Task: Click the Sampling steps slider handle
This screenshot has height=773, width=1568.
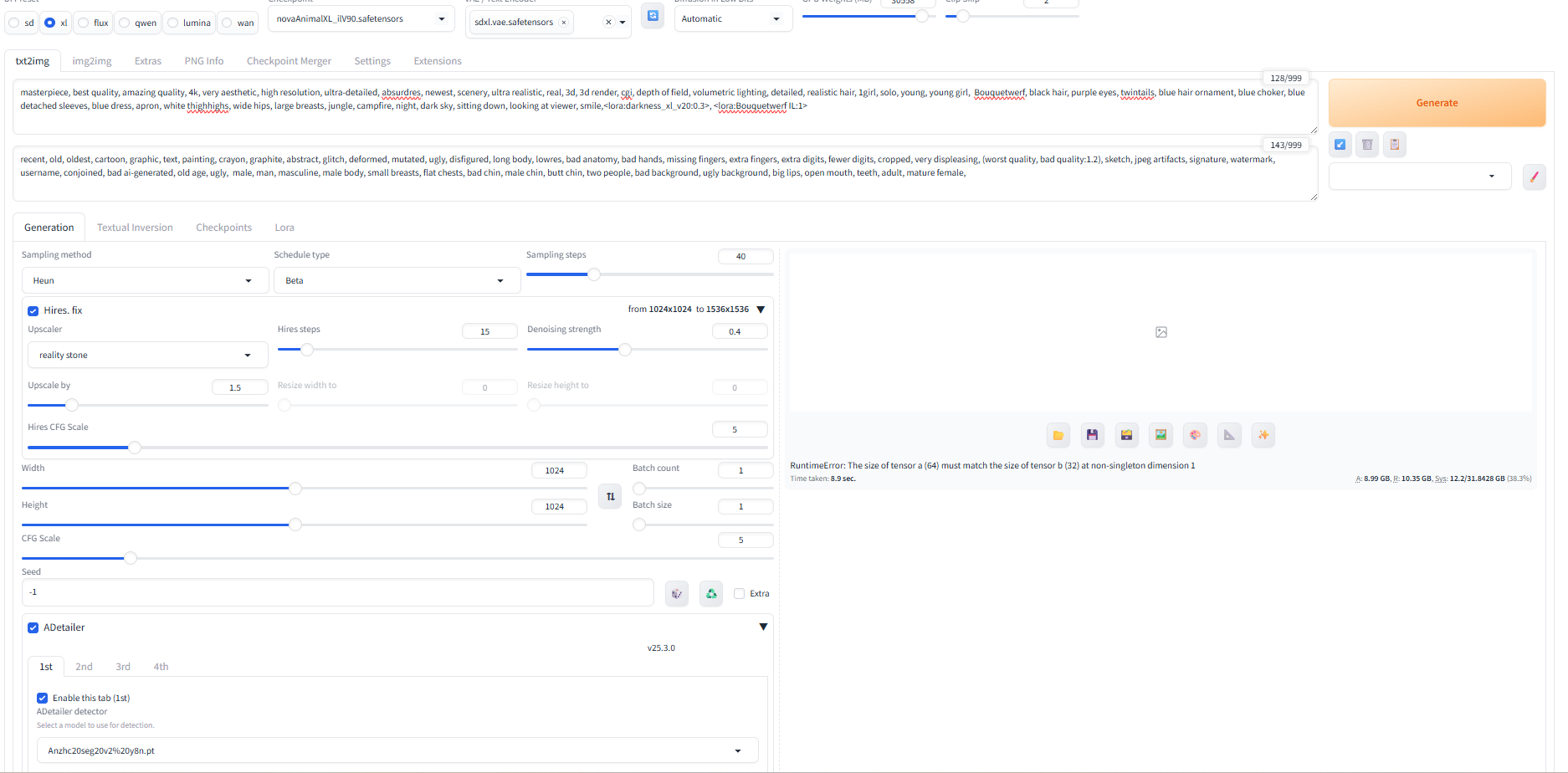Action: tap(594, 274)
